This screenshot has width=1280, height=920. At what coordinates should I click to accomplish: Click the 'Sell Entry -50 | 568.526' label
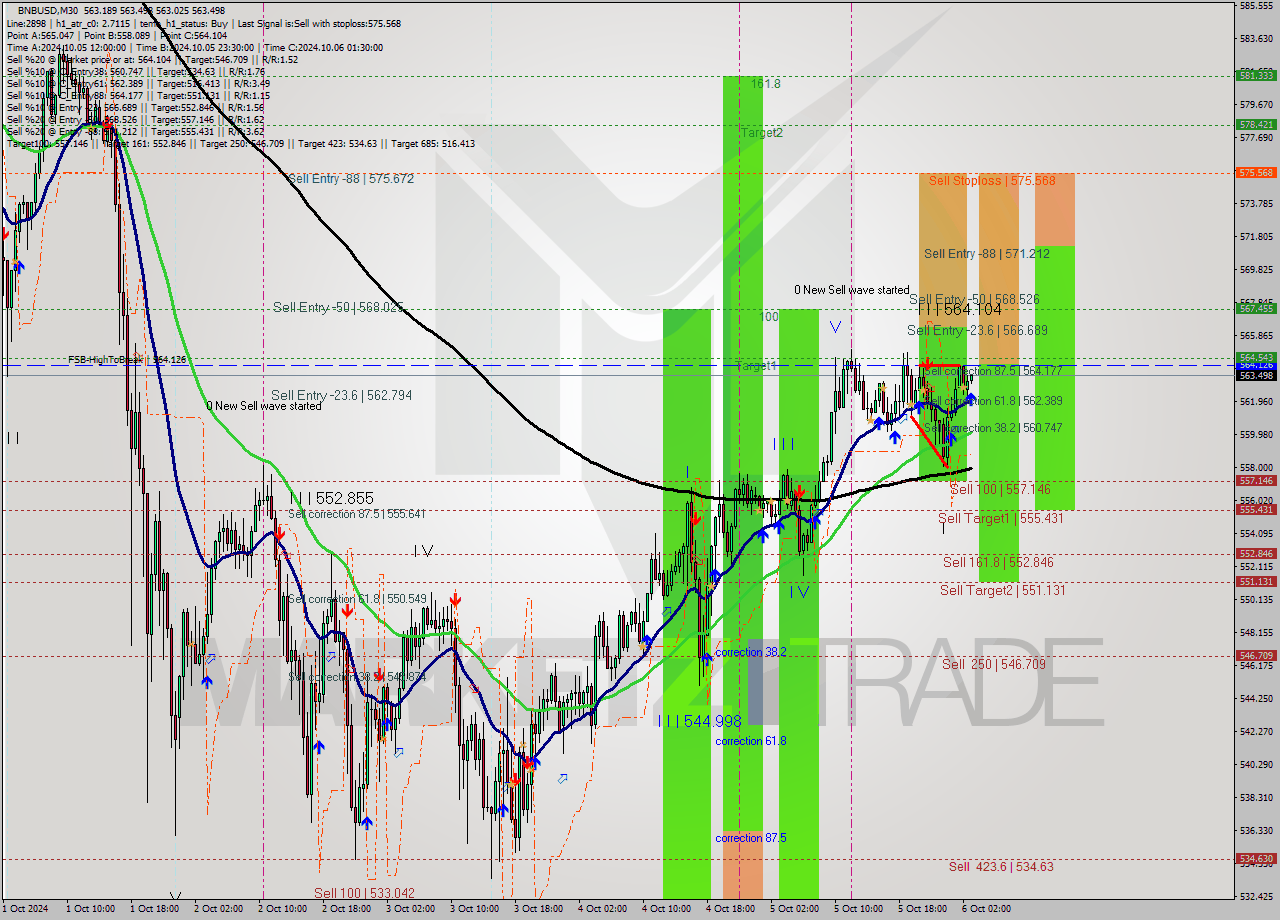point(974,299)
